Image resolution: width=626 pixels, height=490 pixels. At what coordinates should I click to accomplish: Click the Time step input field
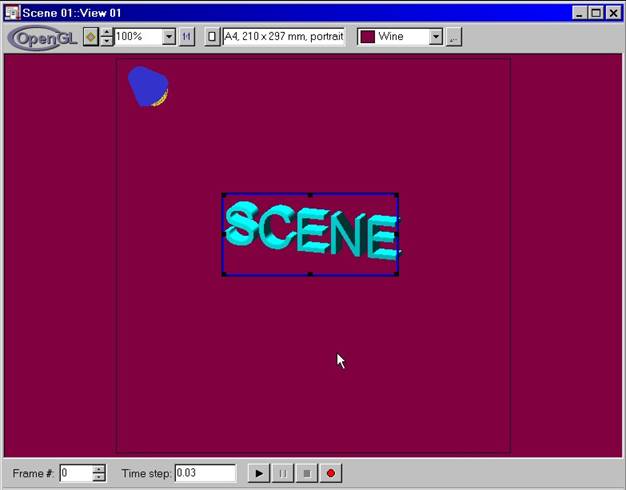205,473
